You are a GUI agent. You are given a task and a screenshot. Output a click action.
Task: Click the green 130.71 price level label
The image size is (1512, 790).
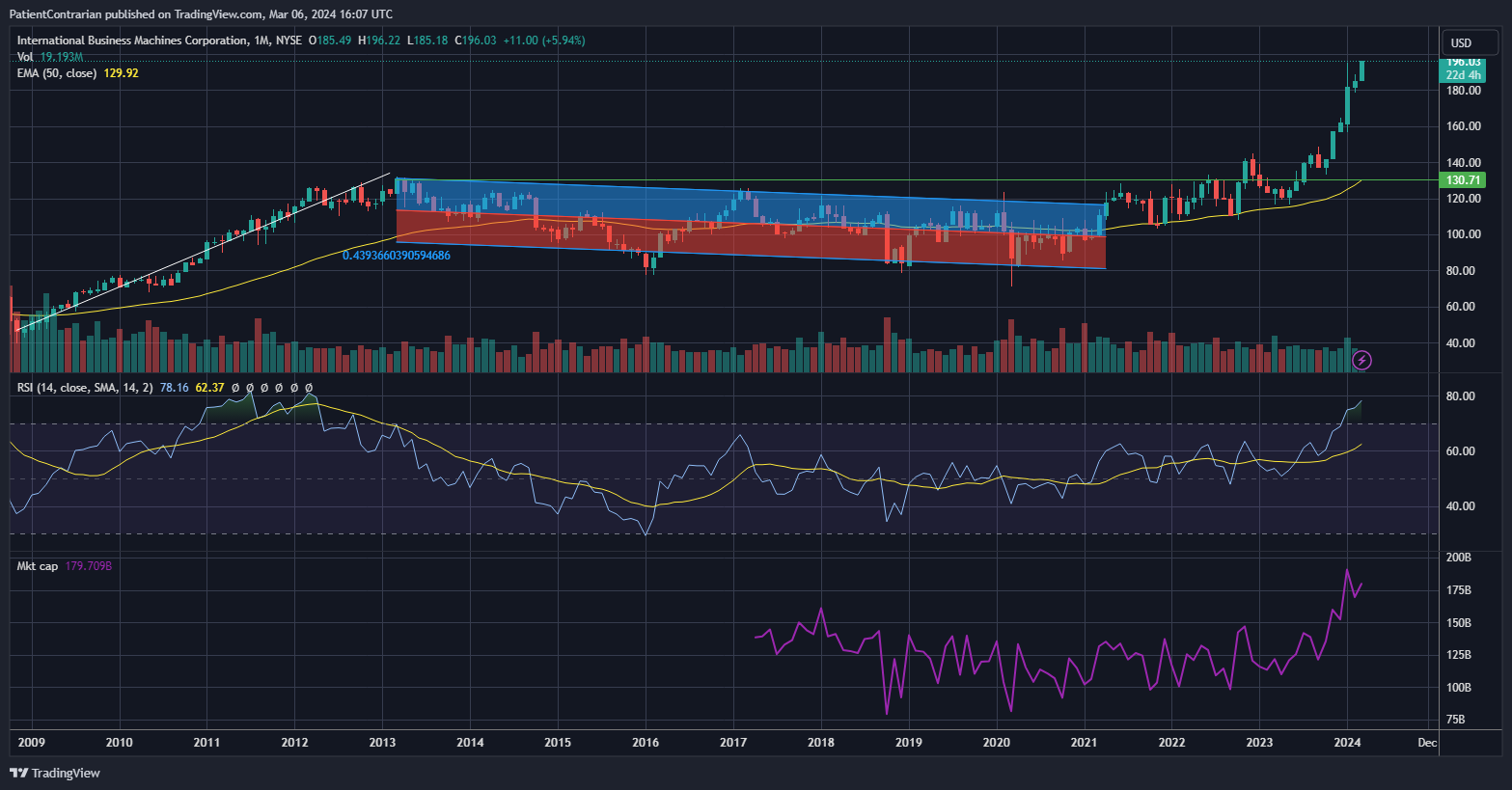(1464, 180)
